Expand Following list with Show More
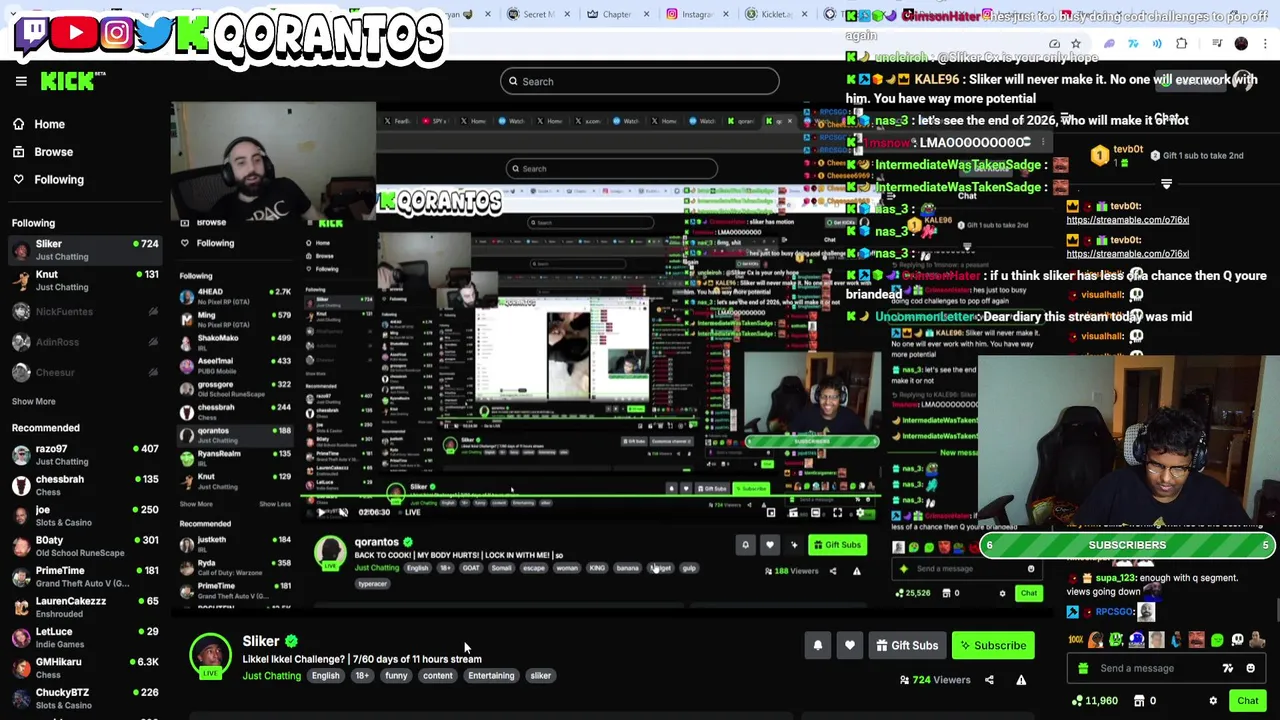The image size is (1280, 720). [33, 401]
